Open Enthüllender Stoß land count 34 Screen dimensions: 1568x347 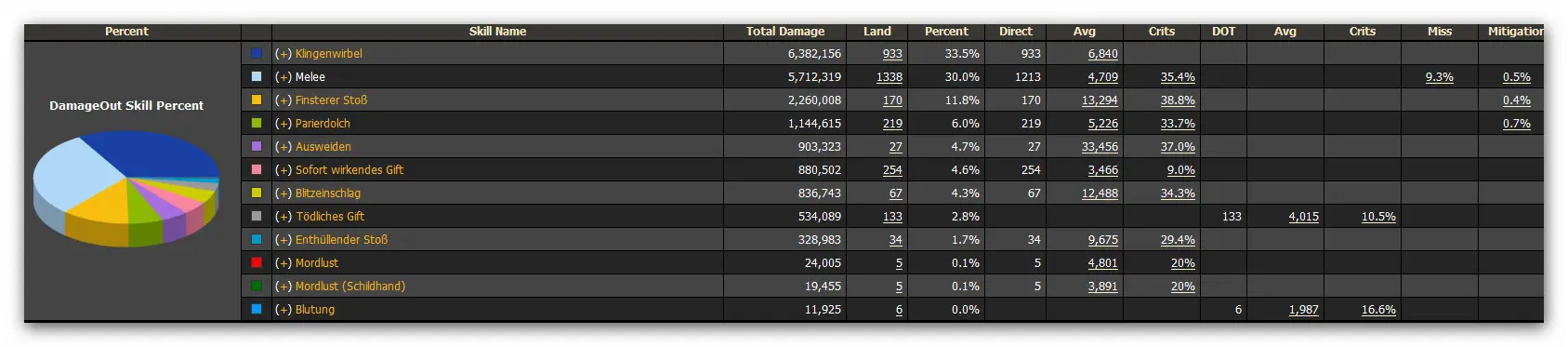[x=896, y=240]
